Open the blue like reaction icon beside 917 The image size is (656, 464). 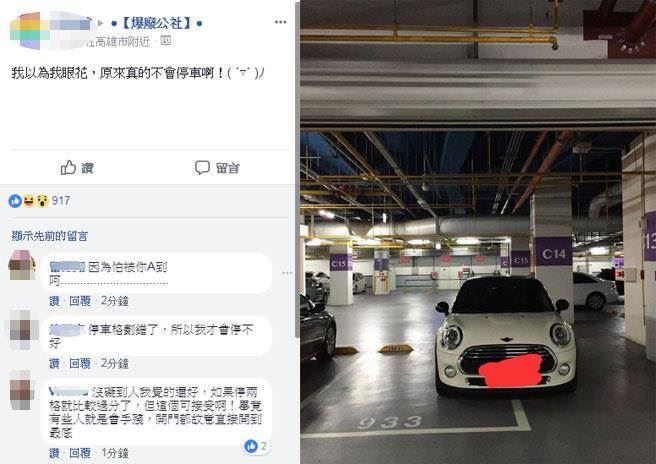tap(15, 201)
